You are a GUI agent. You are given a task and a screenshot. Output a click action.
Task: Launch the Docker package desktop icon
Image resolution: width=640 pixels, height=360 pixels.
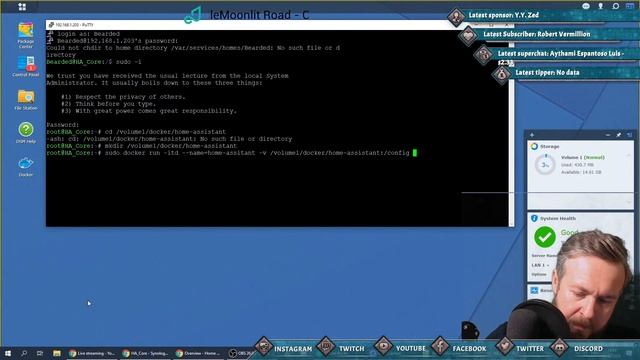[26, 167]
